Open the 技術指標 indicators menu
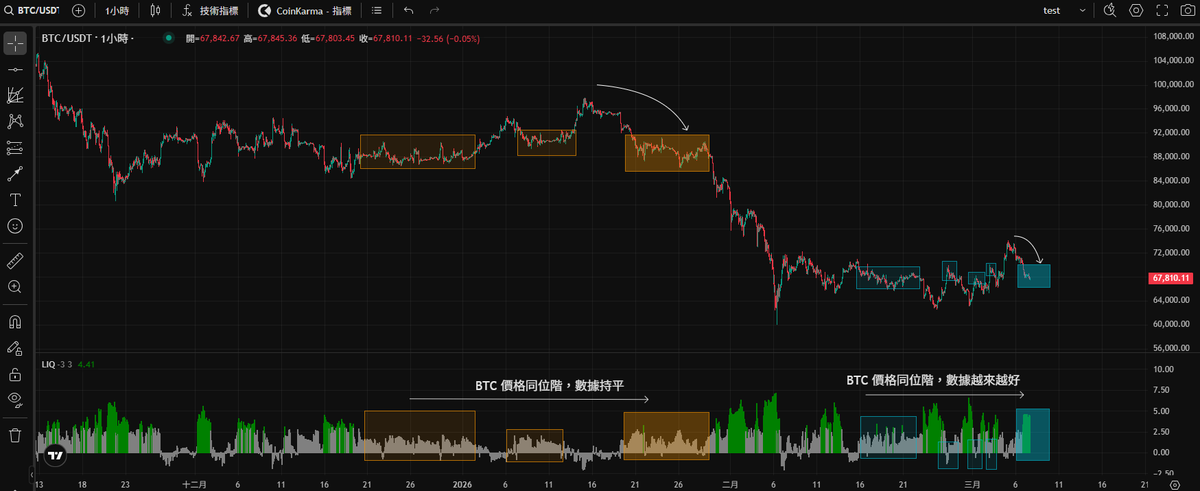This screenshot has width=1200, height=491. coord(210,10)
